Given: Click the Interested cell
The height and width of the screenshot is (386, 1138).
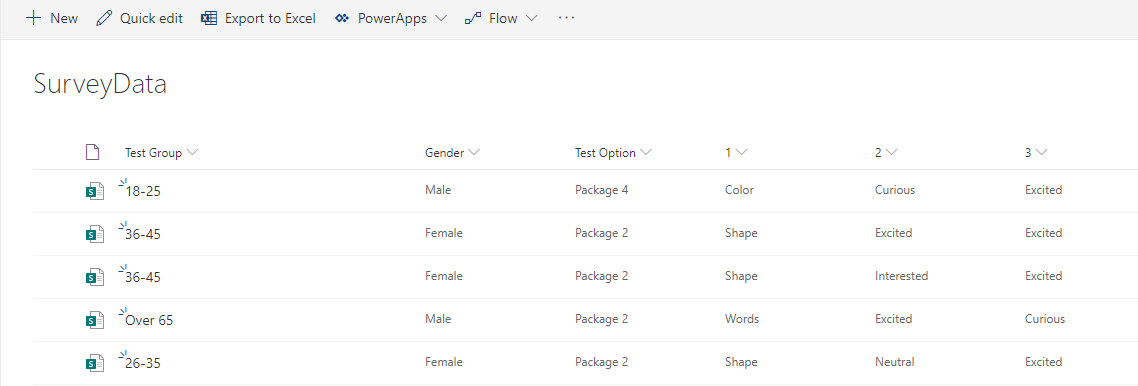Looking at the screenshot, I should 901,276.
